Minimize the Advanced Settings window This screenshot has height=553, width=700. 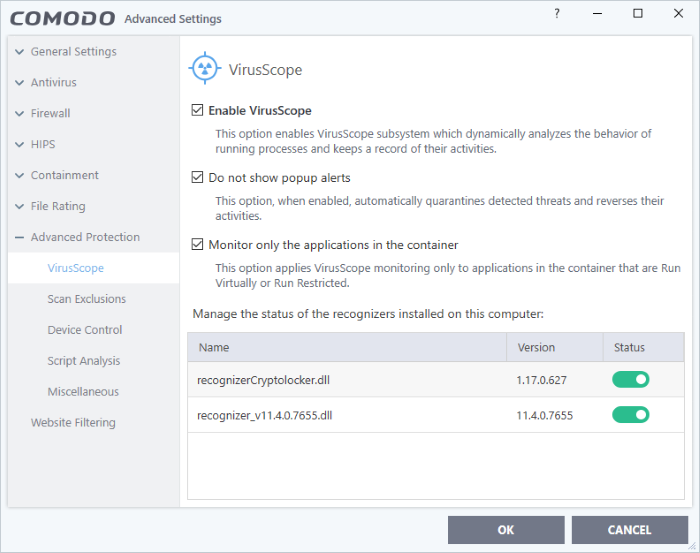tap(597, 13)
